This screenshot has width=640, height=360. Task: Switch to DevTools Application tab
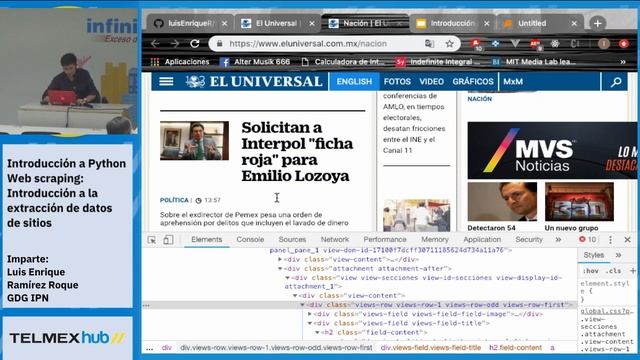tap(482, 240)
